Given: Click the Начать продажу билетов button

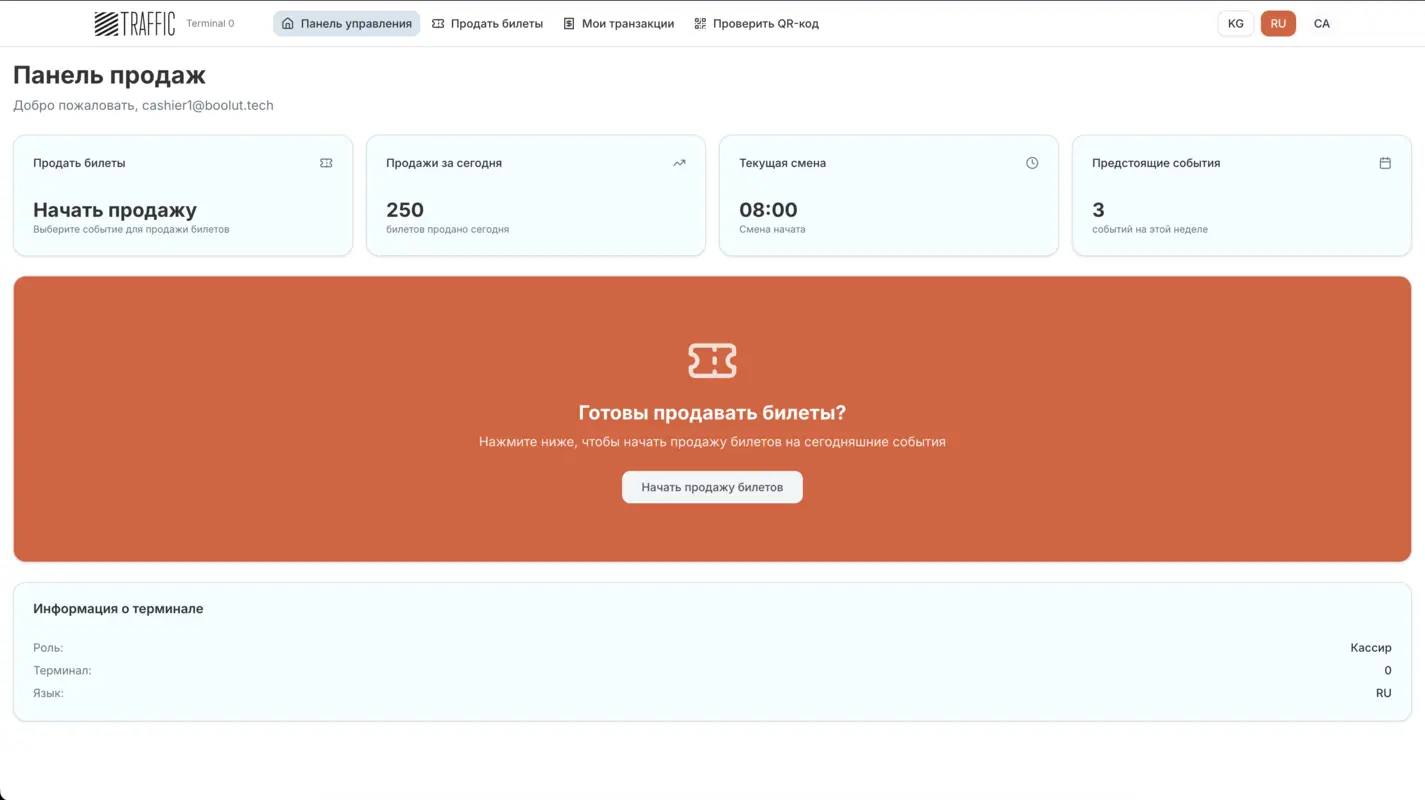Looking at the screenshot, I should (x=712, y=487).
